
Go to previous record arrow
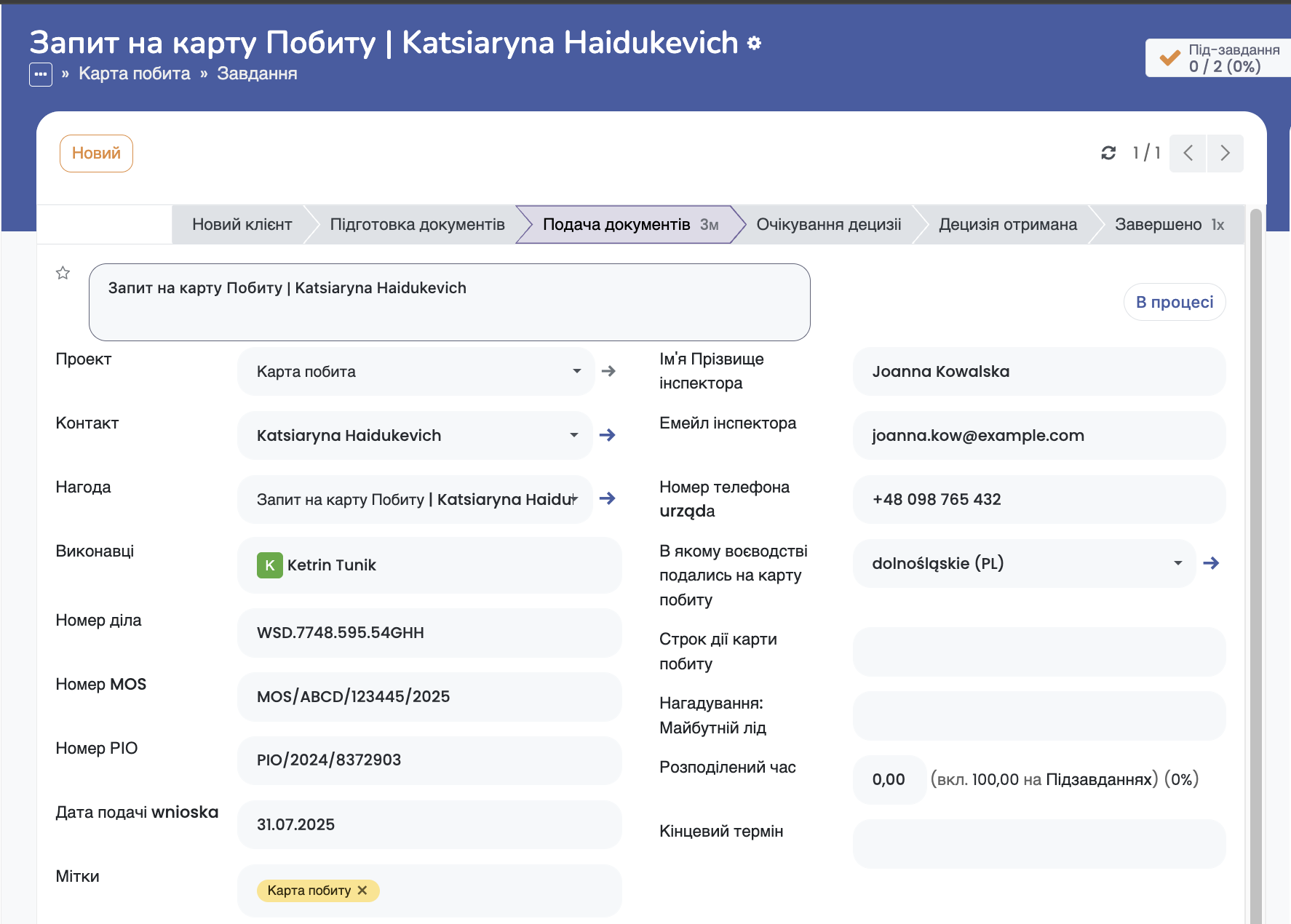tap(1188, 153)
